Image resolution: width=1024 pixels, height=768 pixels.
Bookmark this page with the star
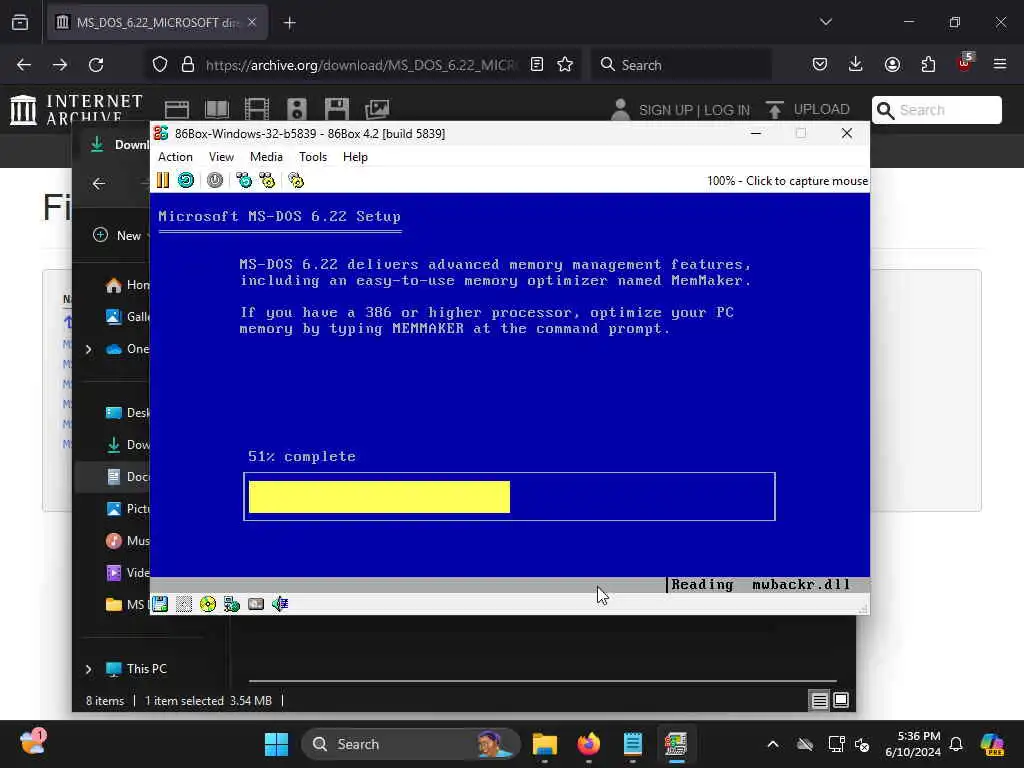pyautogui.click(x=565, y=64)
